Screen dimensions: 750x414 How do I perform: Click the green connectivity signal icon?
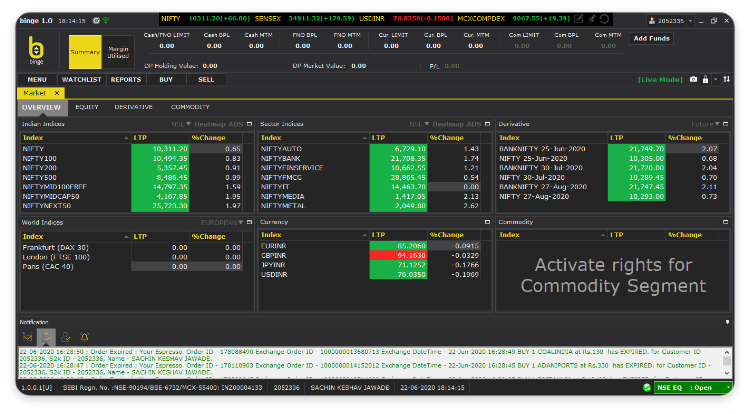[x=105, y=21]
